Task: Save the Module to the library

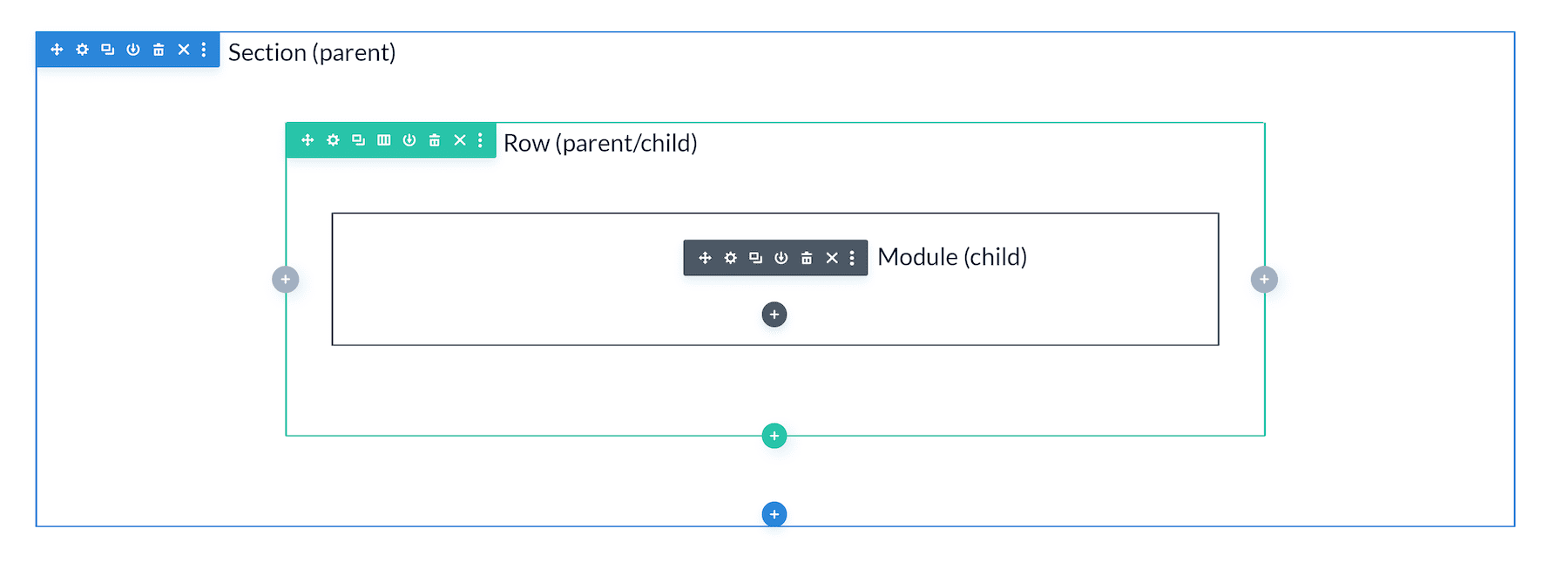Action: tap(781, 257)
